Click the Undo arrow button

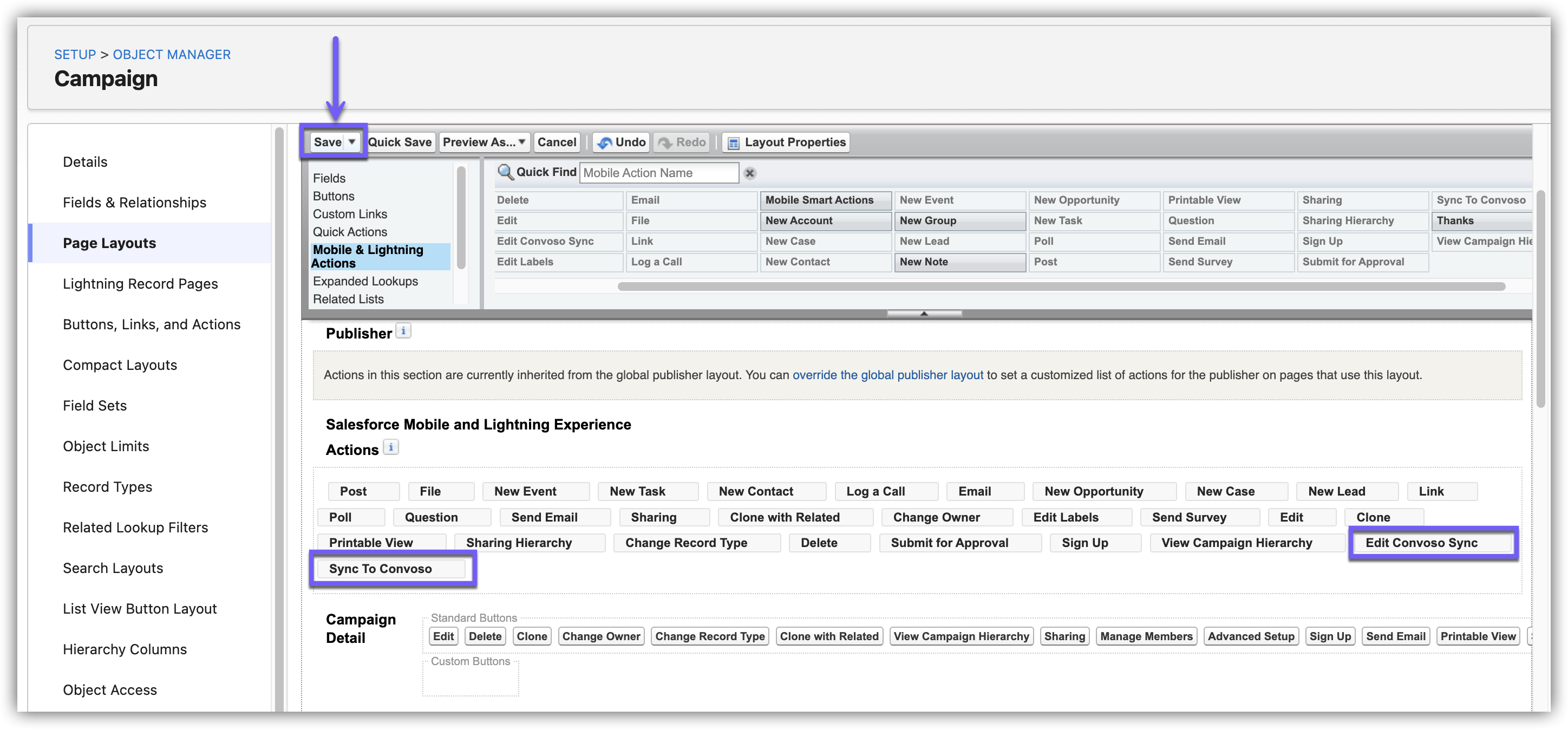621,142
